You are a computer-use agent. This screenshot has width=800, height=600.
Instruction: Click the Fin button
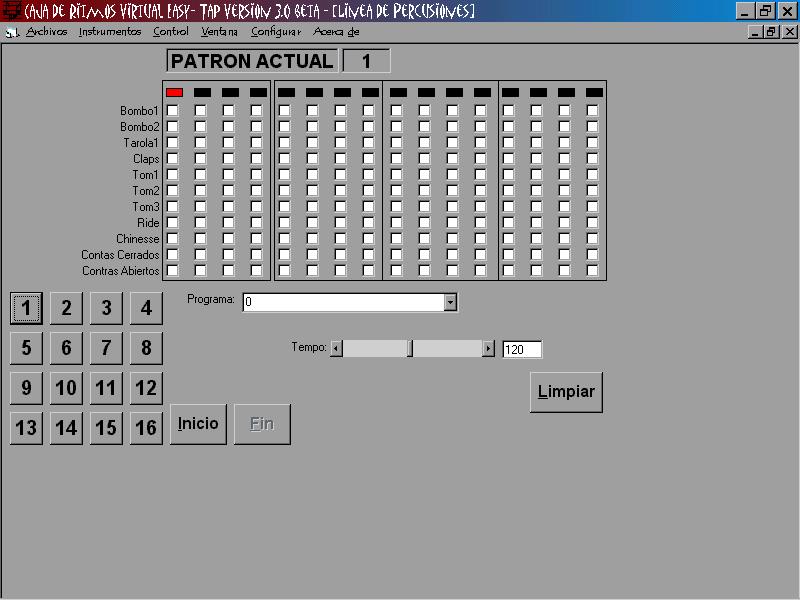pos(262,424)
